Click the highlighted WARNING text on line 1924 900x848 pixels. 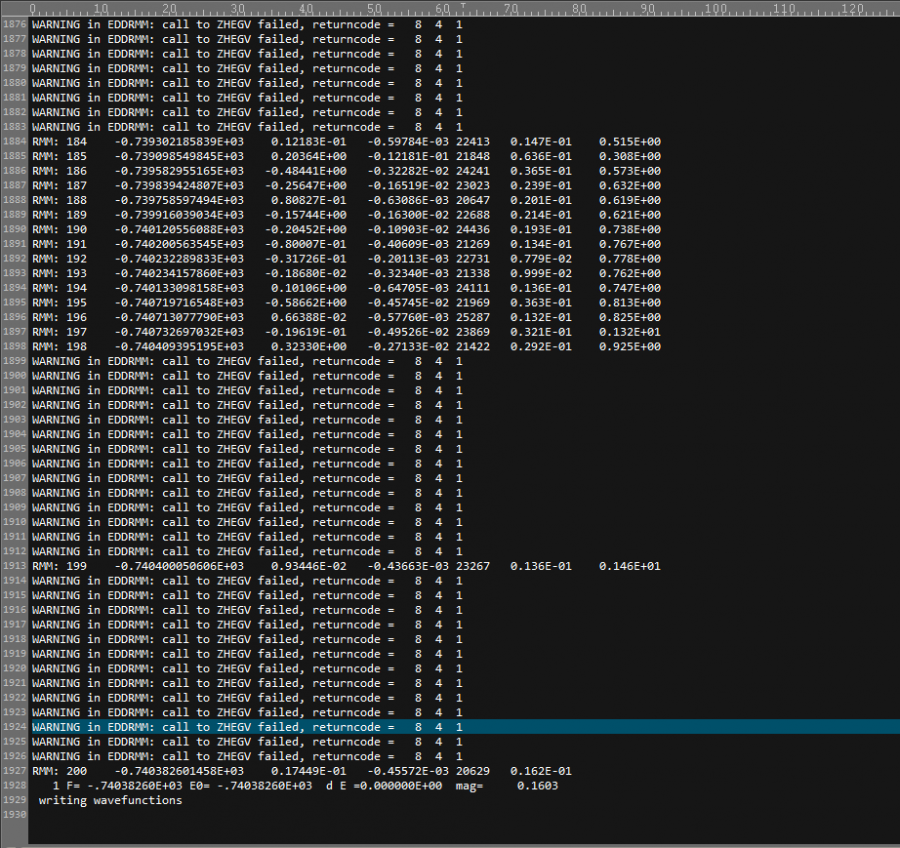tap(247, 727)
